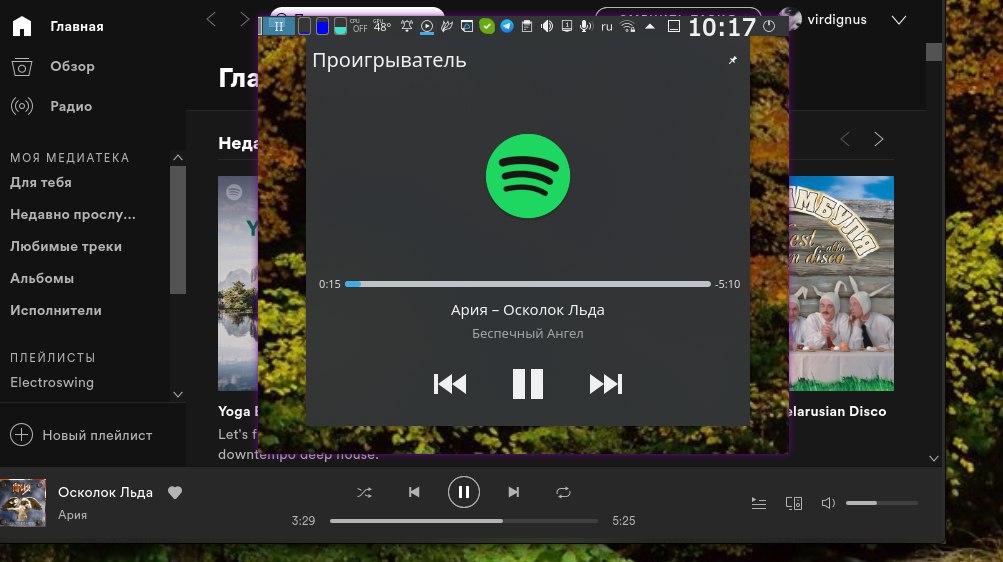Skip to next track in widget player
1003x562 pixels.
(605, 384)
